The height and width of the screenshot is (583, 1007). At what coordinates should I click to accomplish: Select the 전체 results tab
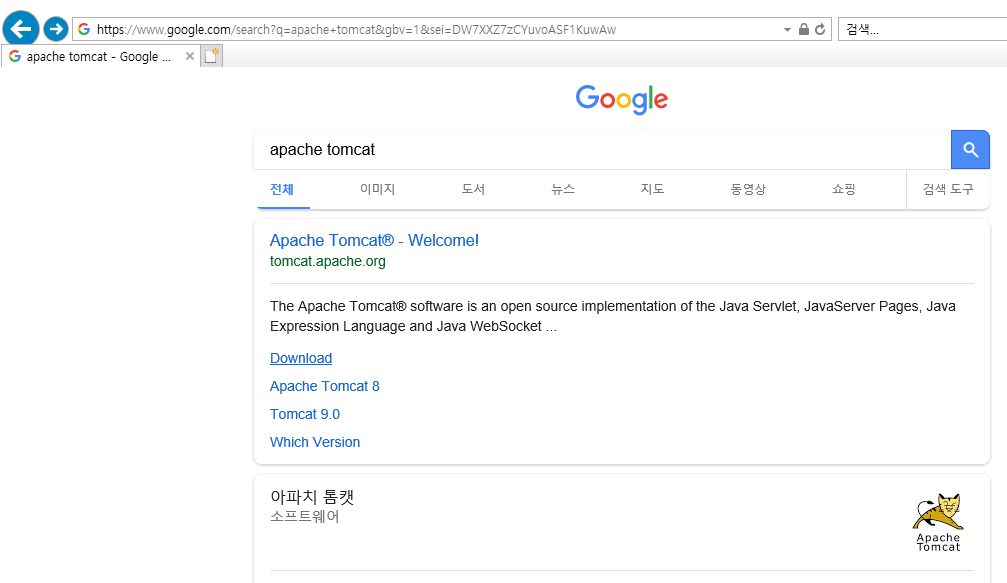(282, 189)
